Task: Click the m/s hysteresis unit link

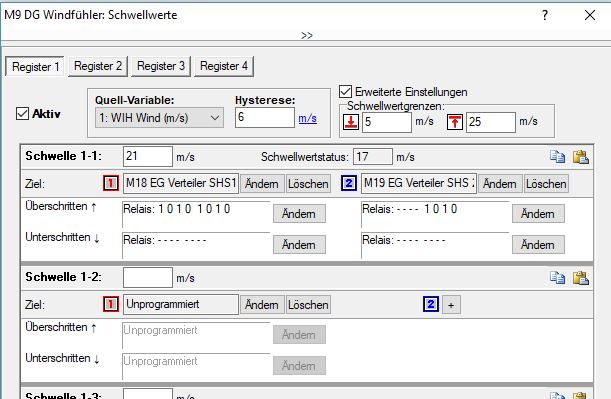Action: 307,118
